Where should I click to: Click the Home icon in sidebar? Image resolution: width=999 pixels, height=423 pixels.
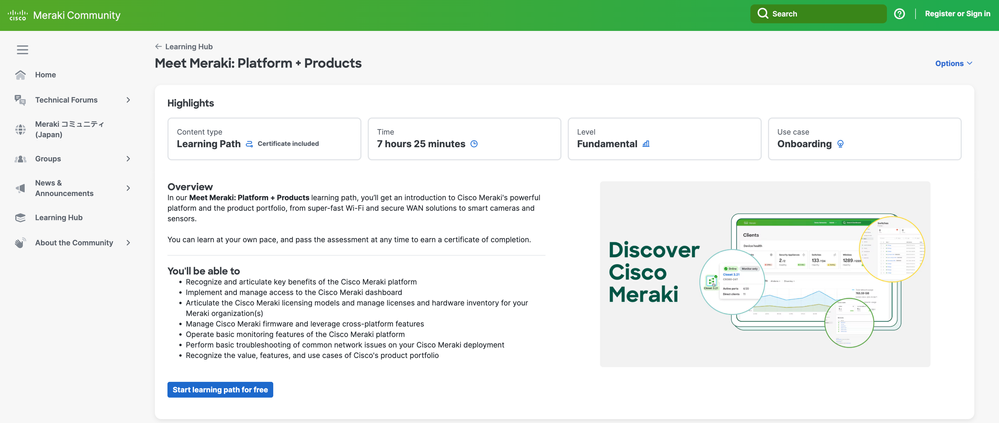click(x=20, y=75)
